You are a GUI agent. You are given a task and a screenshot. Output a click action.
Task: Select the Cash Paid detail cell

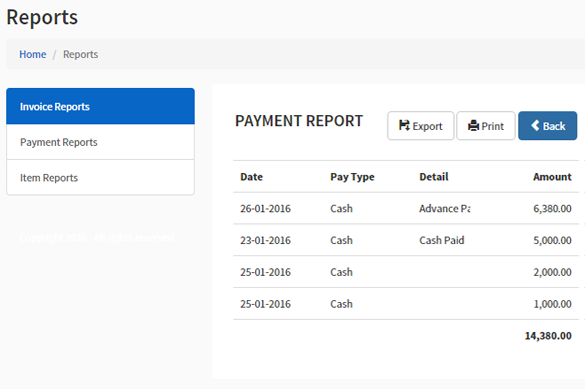coord(442,240)
